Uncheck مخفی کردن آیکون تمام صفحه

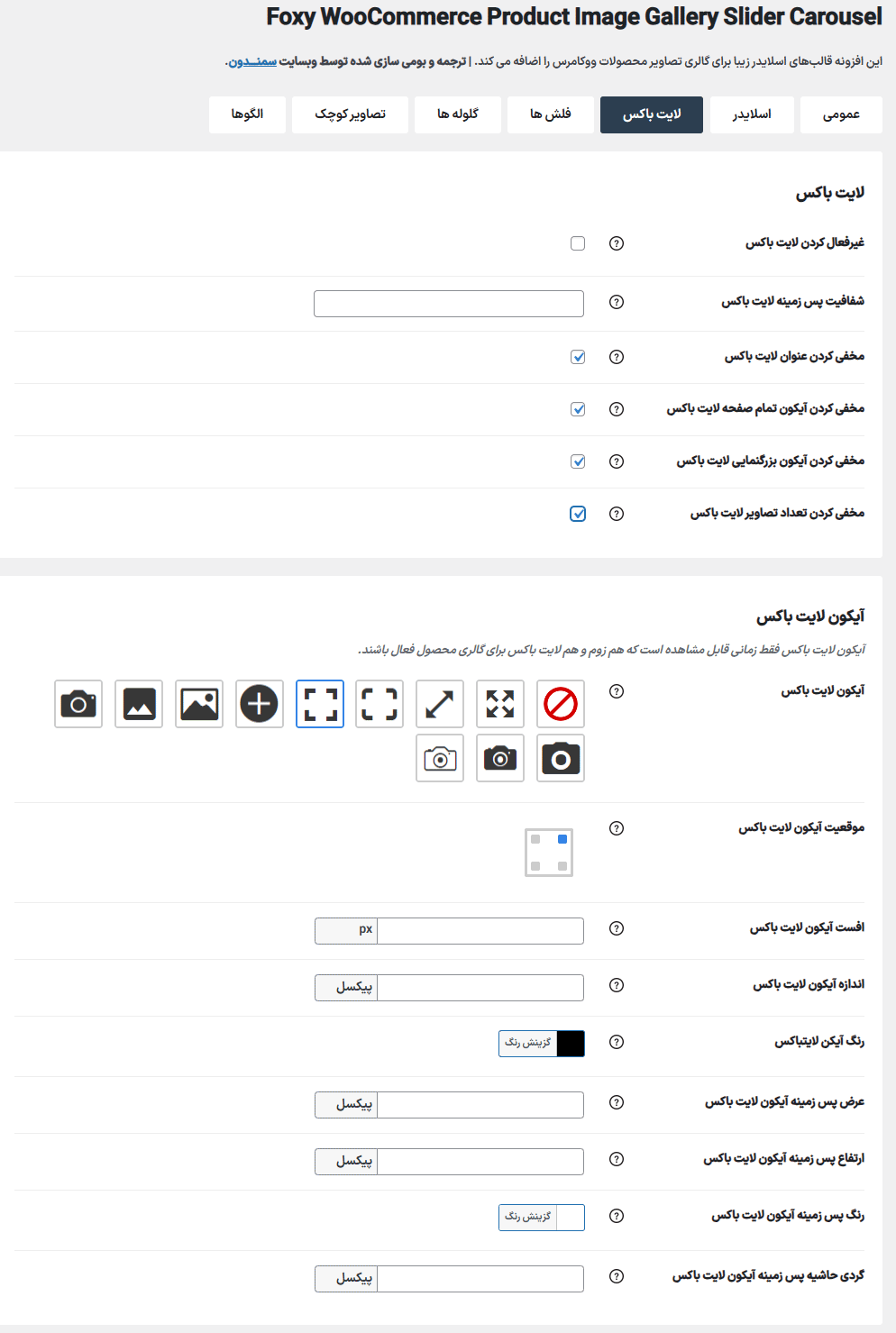pyautogui.click(x=578, y=409)
